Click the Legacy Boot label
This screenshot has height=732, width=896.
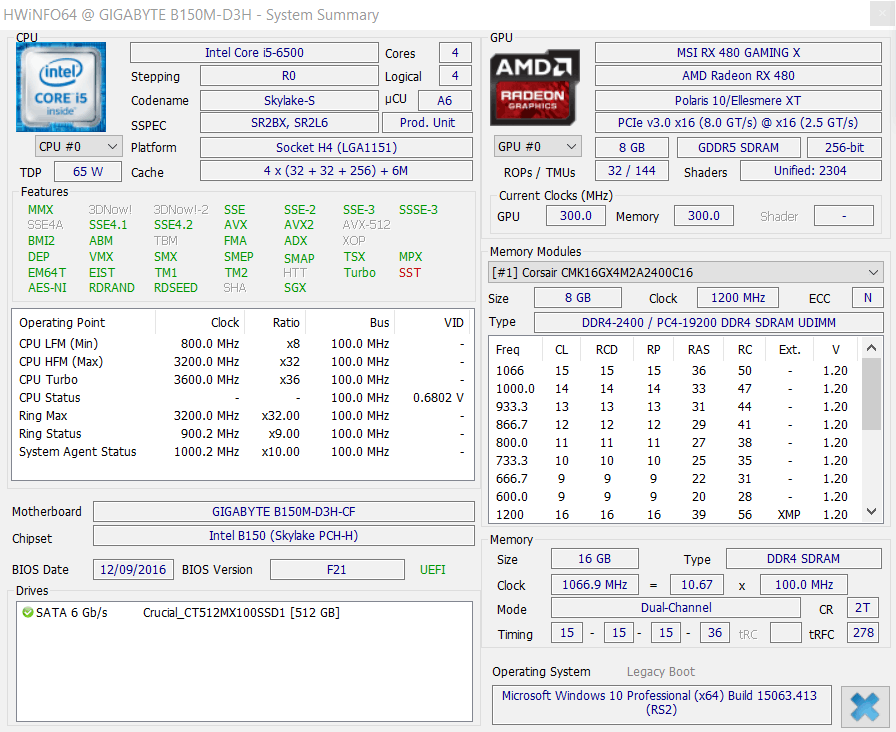(x=661, y=672)
